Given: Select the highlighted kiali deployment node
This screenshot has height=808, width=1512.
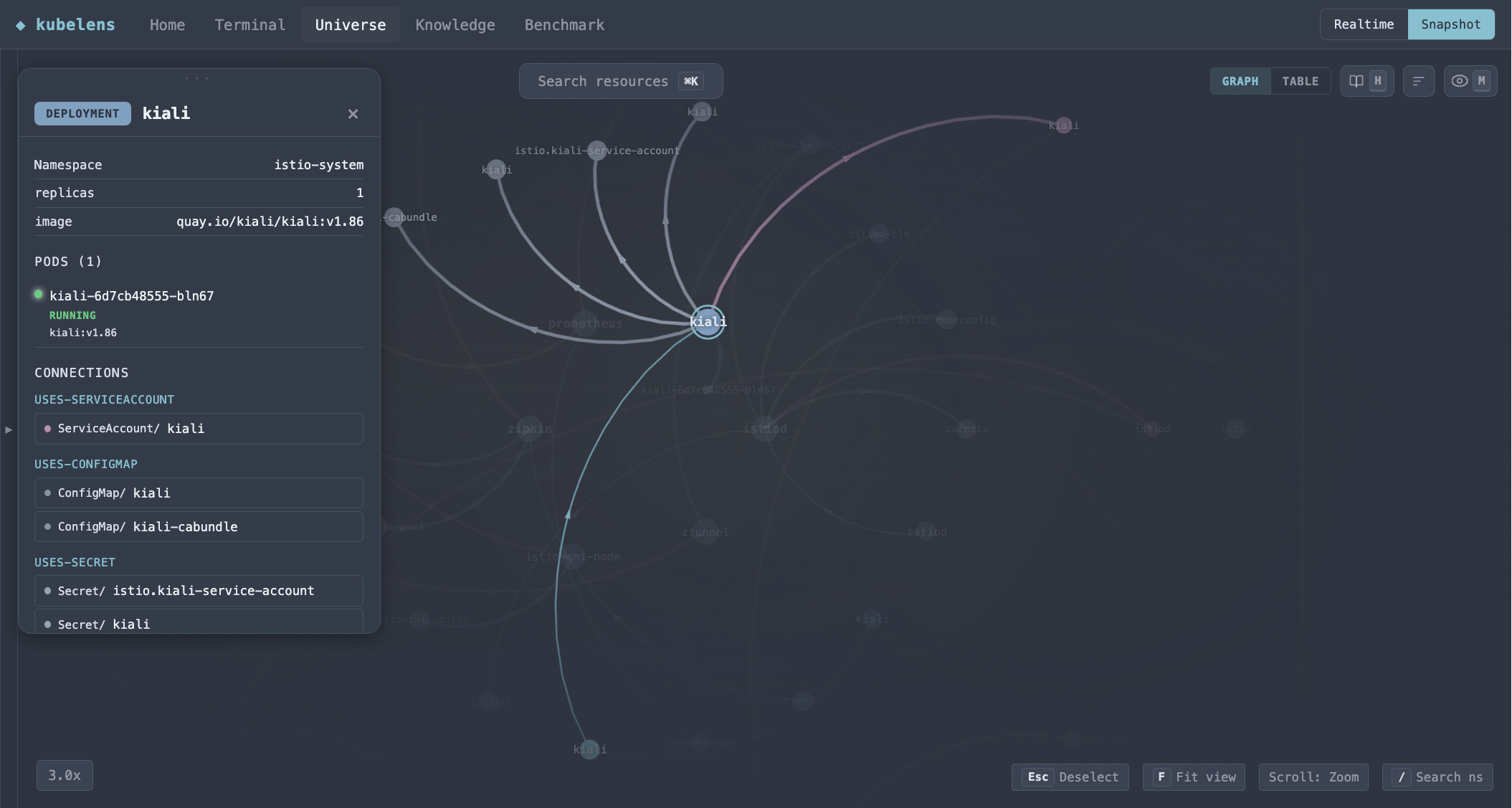Looking at the screenshot, I should 708,322.
